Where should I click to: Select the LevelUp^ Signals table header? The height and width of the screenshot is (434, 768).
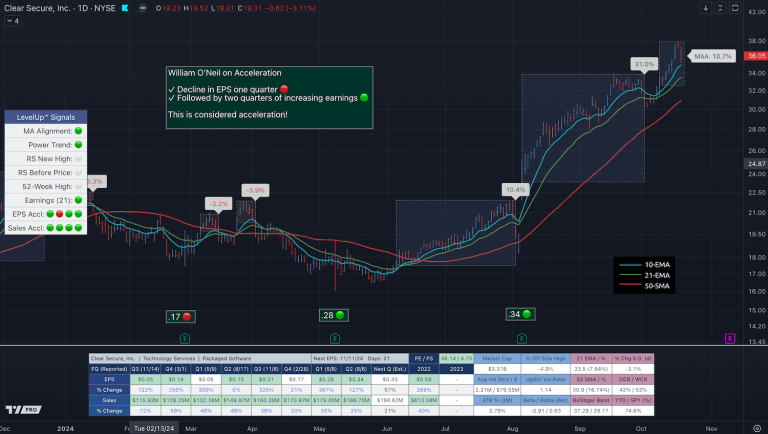(x=45, y=117)
